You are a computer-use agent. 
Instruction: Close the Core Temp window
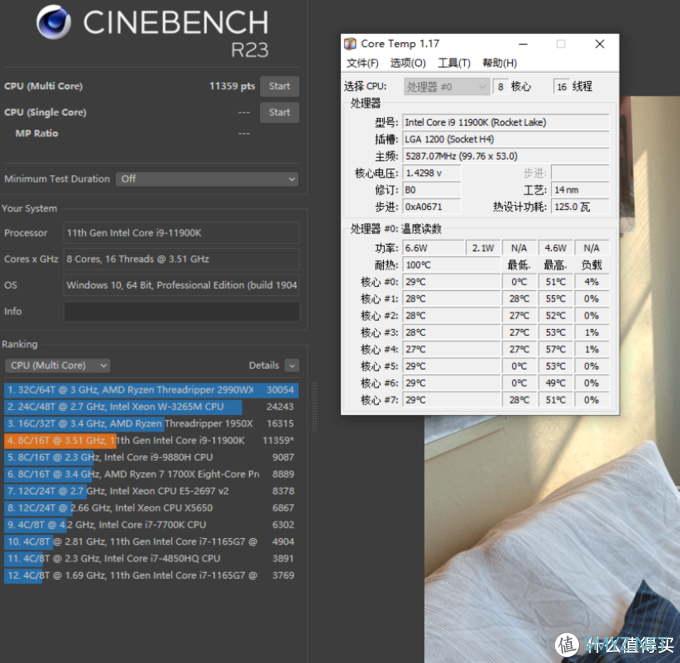600,44
